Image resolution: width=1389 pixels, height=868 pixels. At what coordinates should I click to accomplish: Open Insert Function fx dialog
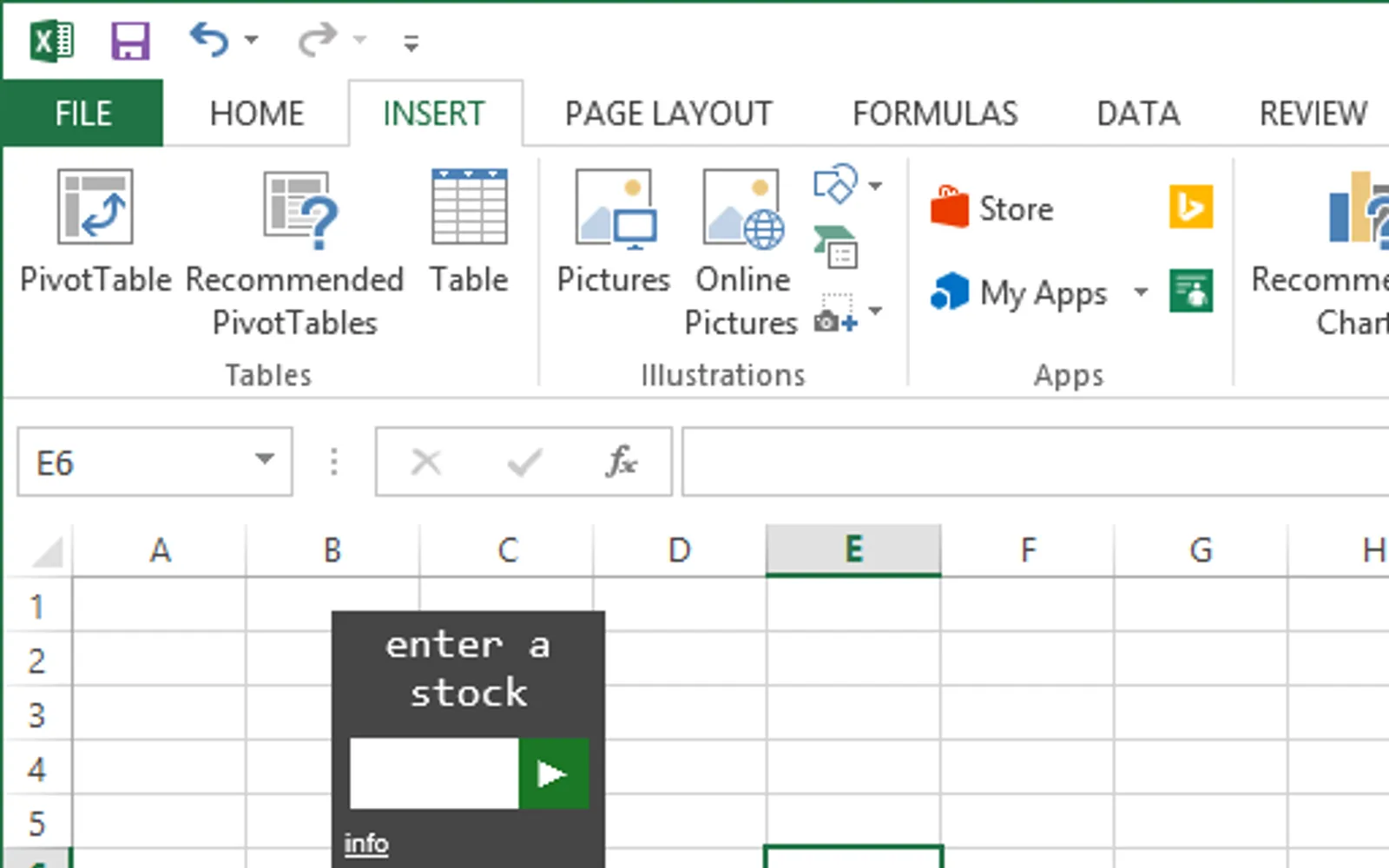tap(622, 462)
